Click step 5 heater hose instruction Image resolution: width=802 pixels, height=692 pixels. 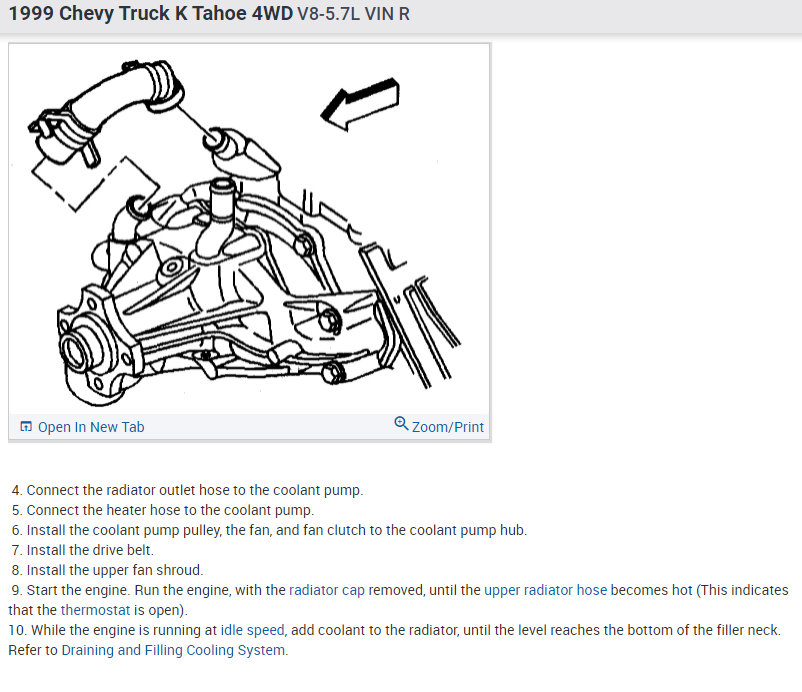pyautogui.click(x=163, y=510)
